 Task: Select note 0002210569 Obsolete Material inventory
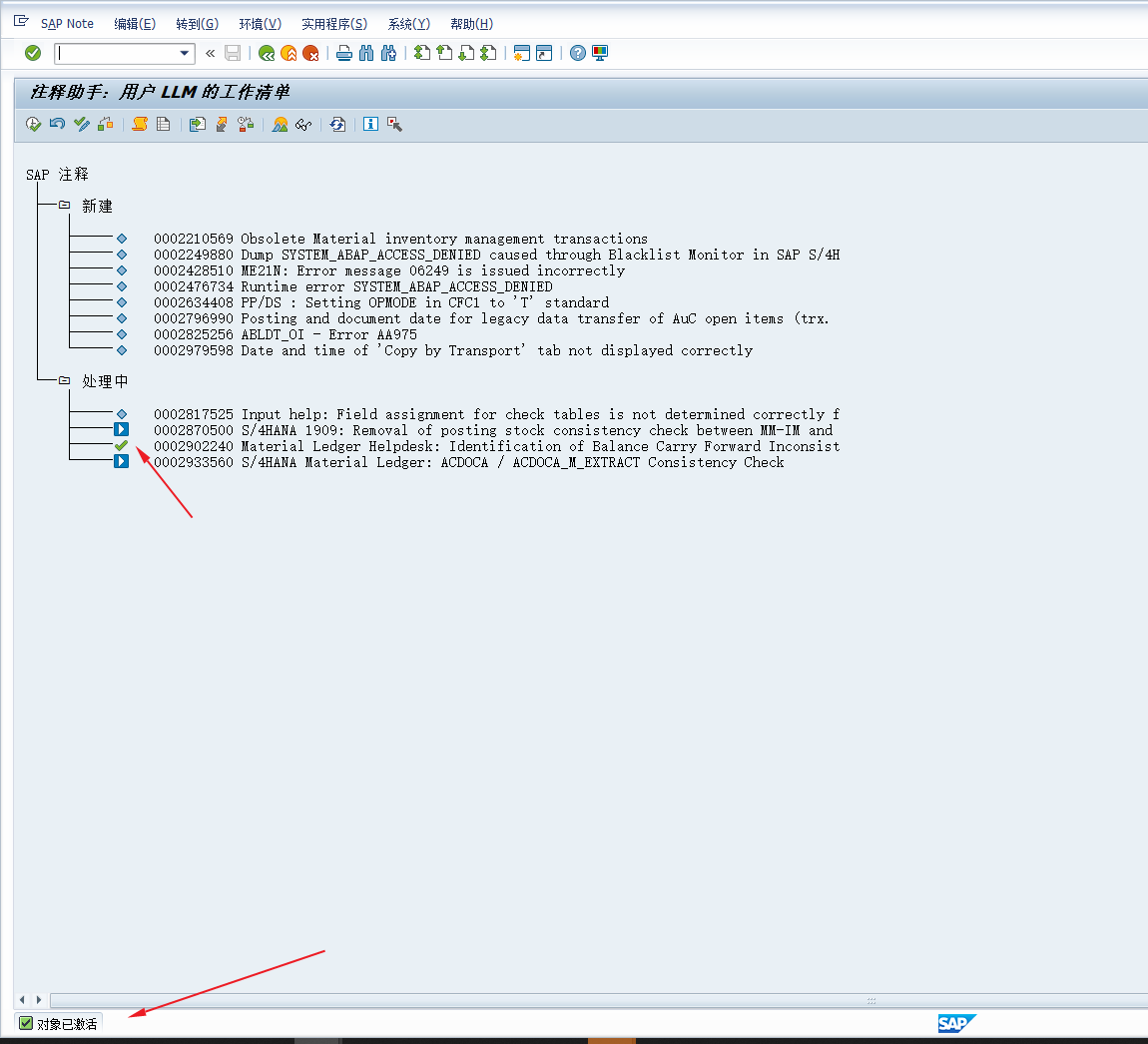(x=400, y=240)
